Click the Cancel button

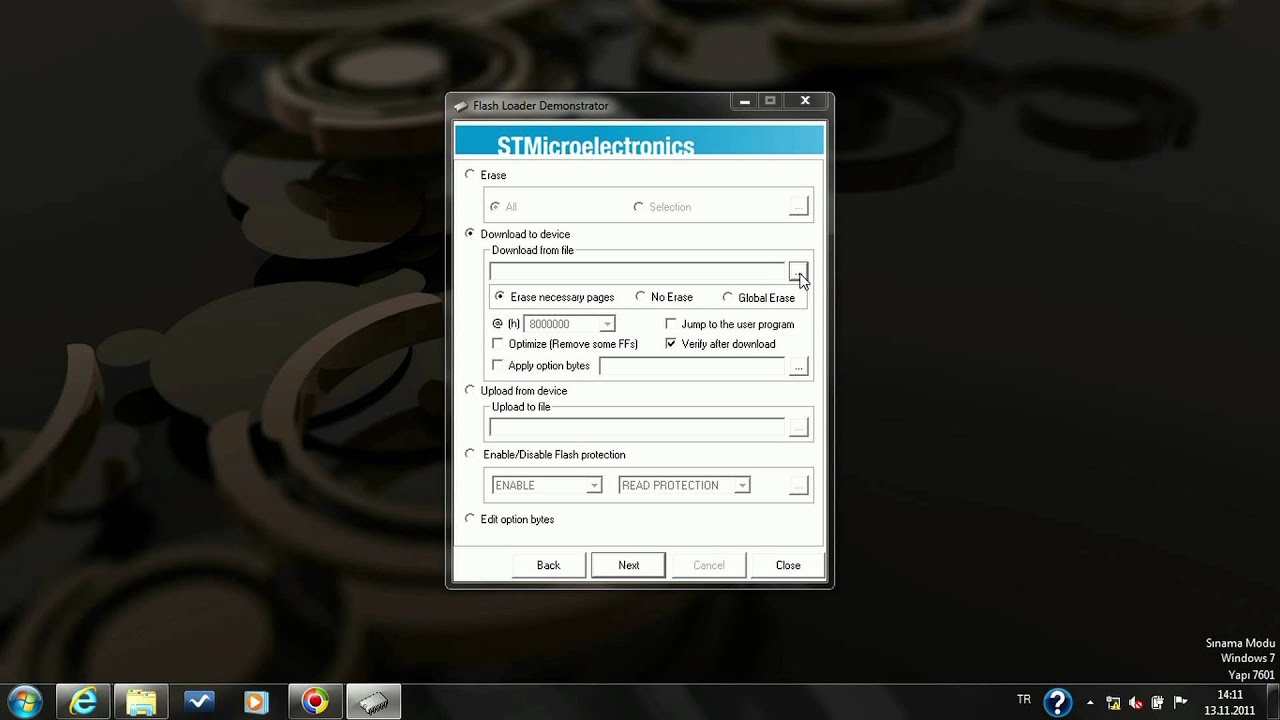709,565
